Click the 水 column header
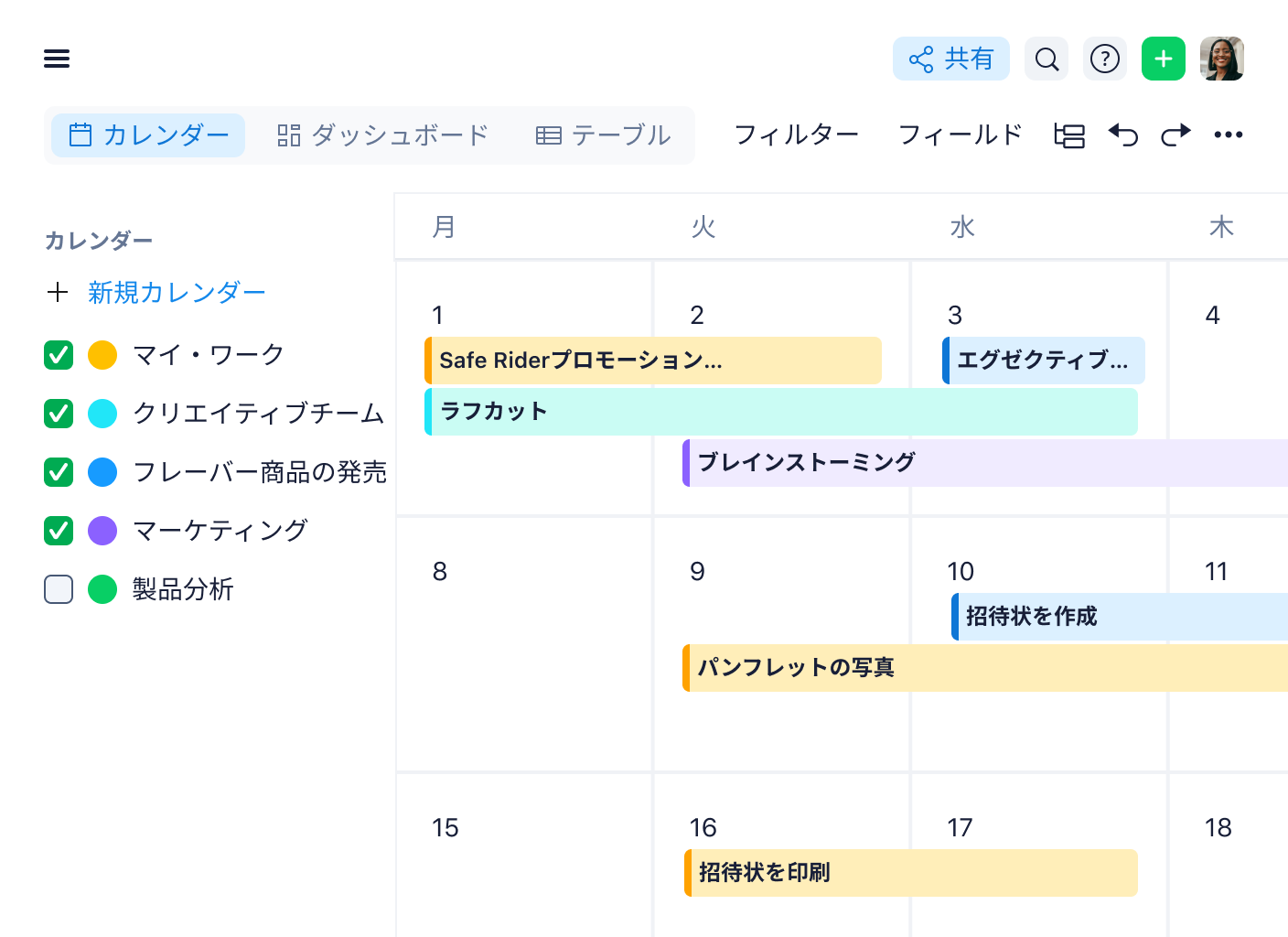Screen dimensions: 1288x937 pyautogui.click(x=962, y=227)
